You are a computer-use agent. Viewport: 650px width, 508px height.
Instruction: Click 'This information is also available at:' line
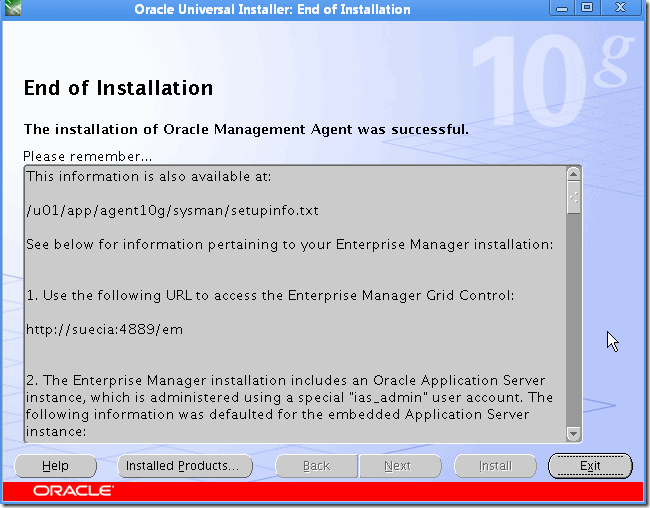[148, 177]
